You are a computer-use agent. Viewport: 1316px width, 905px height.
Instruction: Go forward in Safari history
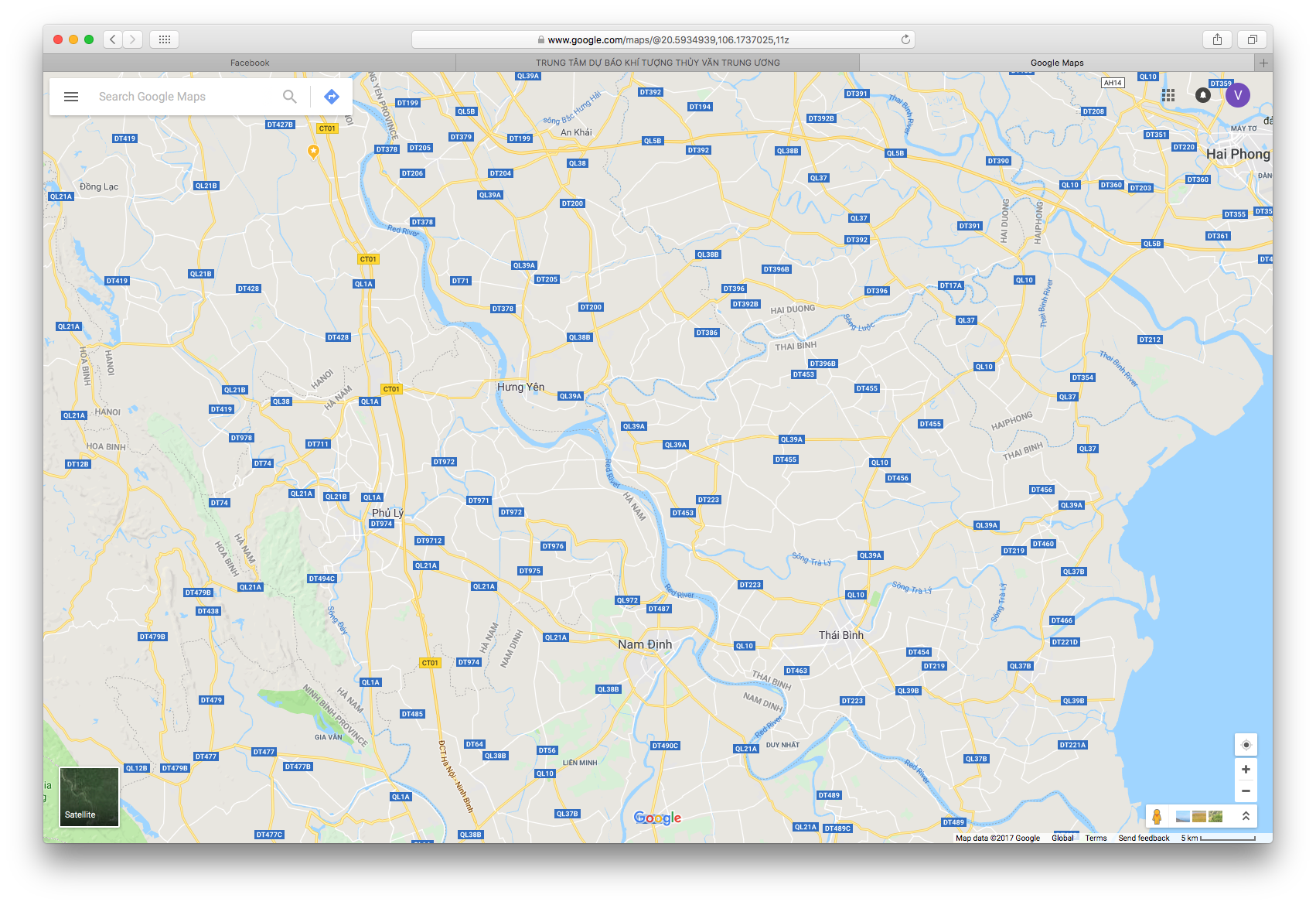click(133, 39)
